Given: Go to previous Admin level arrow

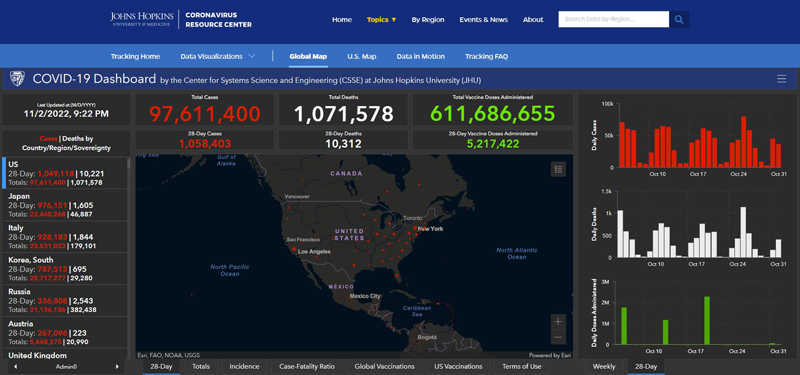Looking at the screenshot, I should tap(15, 366).
